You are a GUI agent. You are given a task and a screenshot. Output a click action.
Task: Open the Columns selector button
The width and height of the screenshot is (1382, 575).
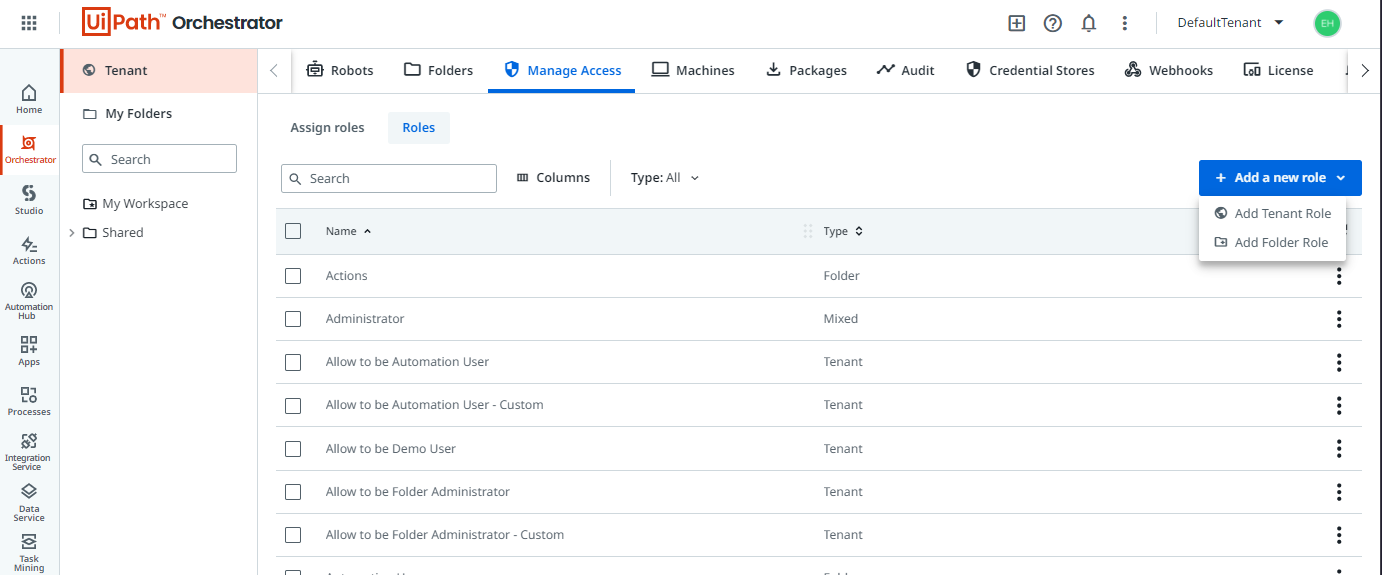pos(553,178)
